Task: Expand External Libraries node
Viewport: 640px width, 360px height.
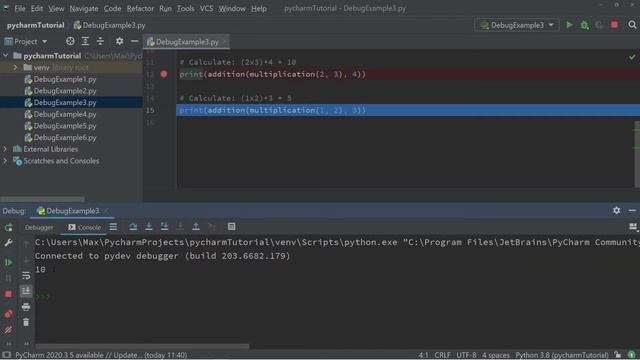Action: click(x=5, y=149)
